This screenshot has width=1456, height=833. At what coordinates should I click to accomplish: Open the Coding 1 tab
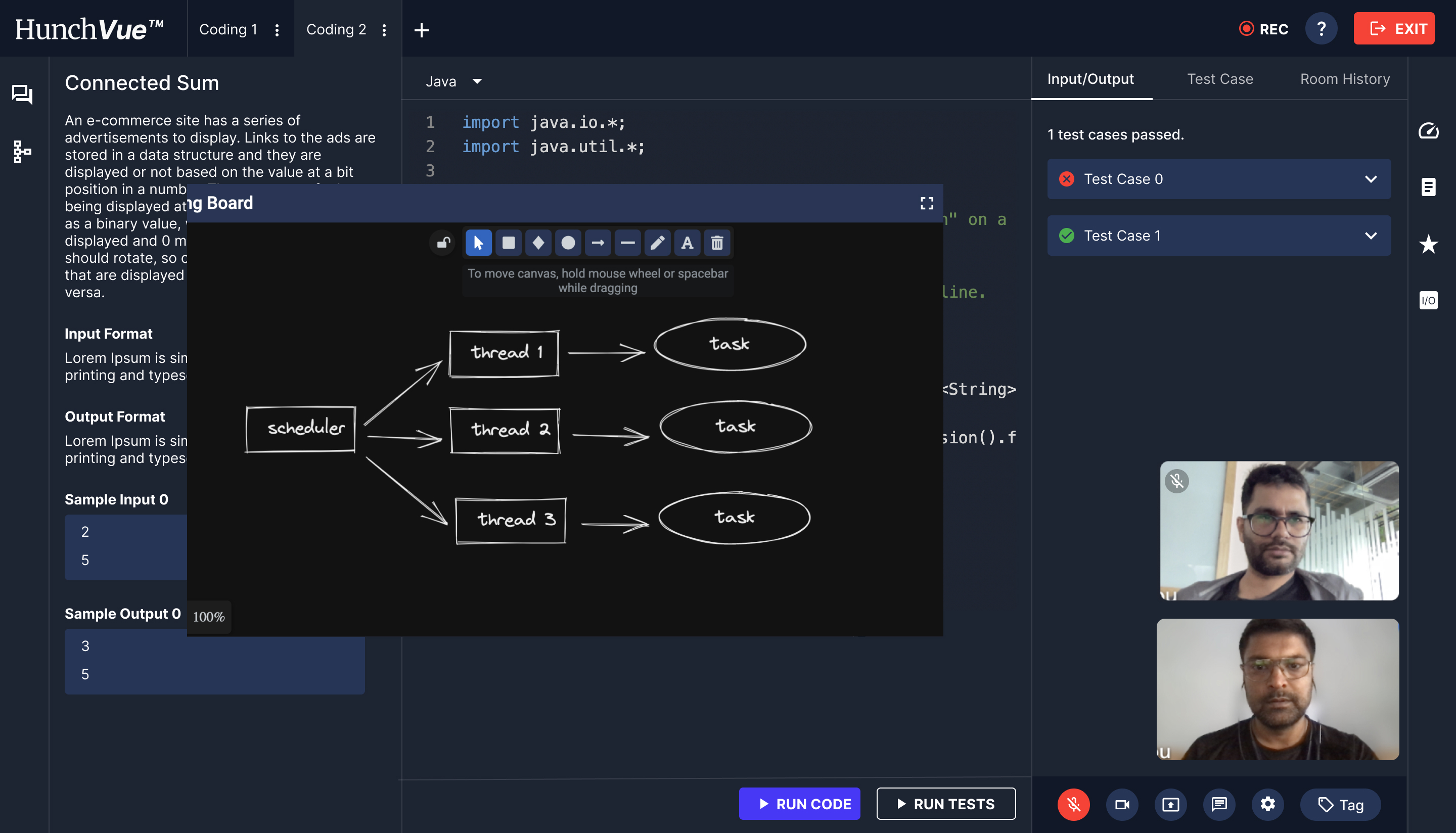point(229,29)
